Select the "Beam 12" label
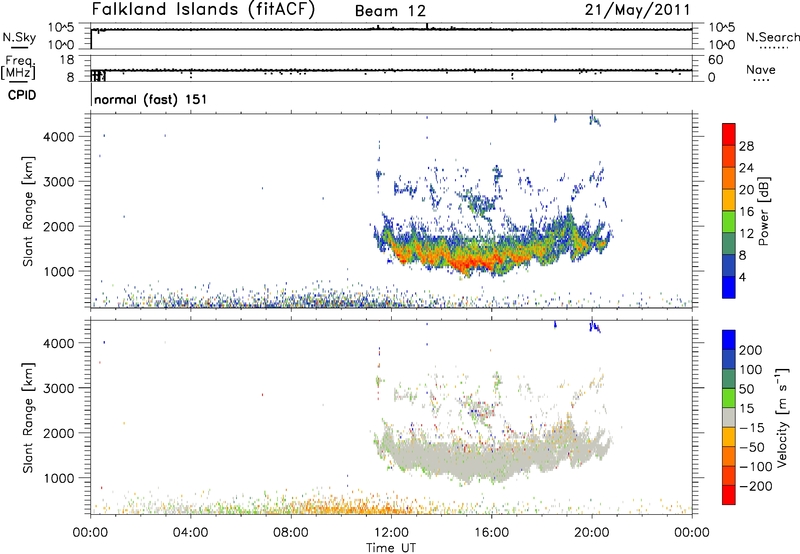This screenshot has width=800, height=554. point(390,11)
